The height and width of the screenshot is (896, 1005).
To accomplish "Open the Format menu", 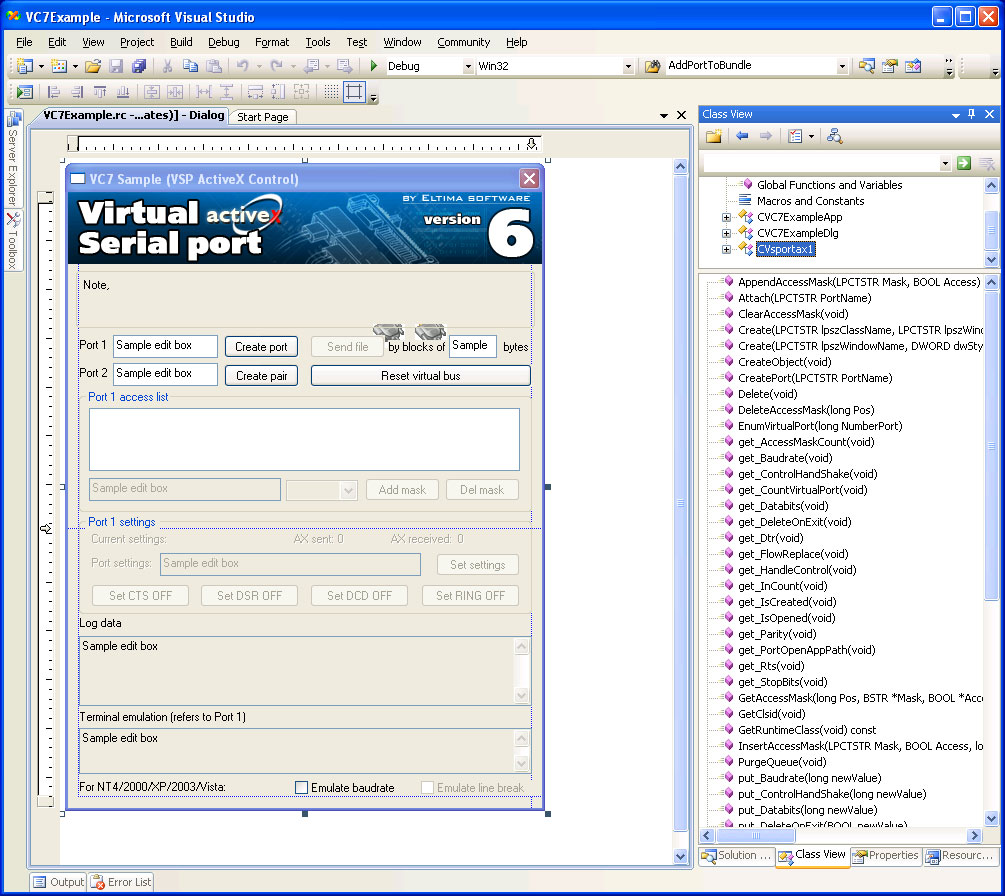I will coord(272,42).
